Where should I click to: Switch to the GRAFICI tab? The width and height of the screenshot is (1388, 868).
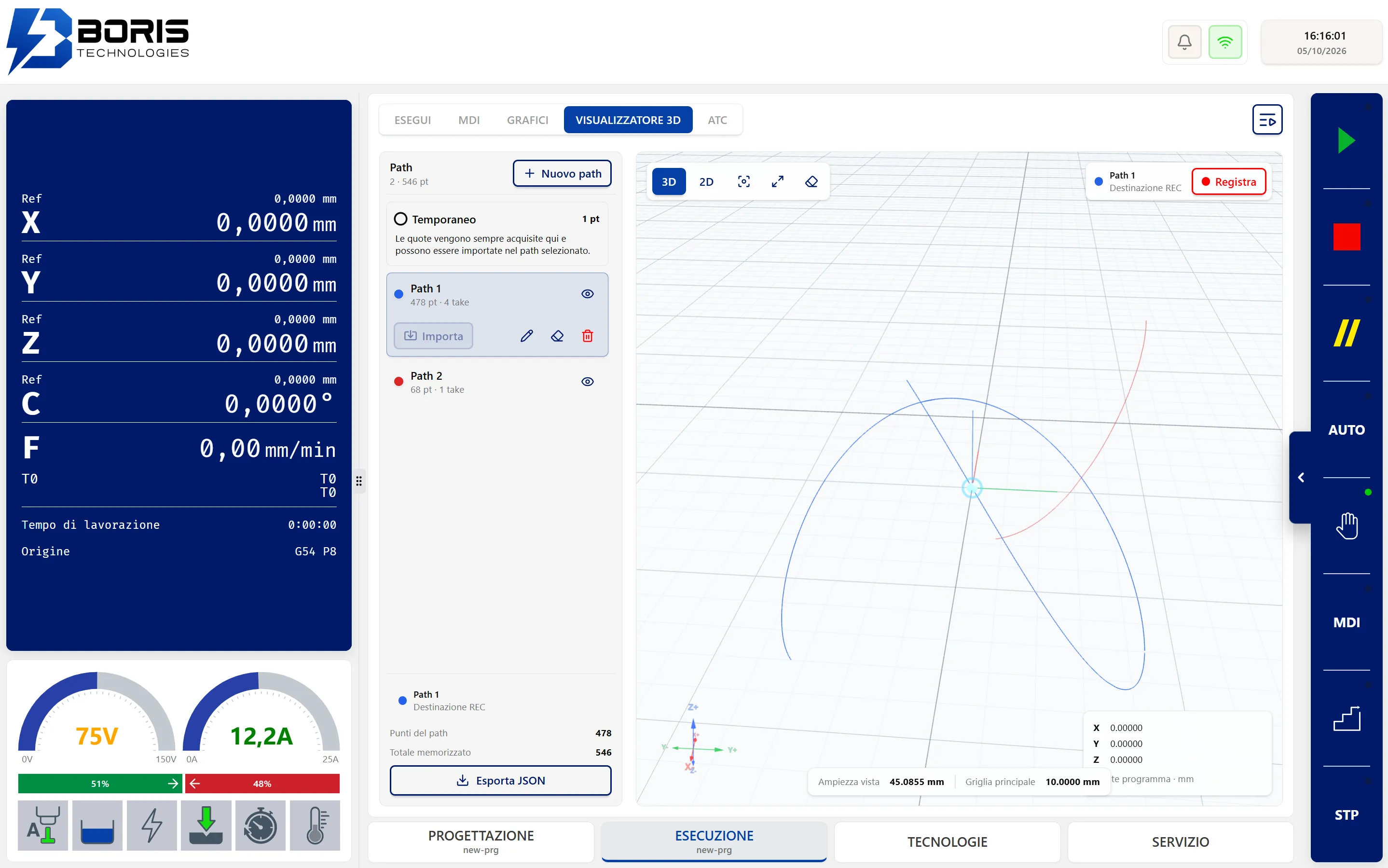(527, 120)
